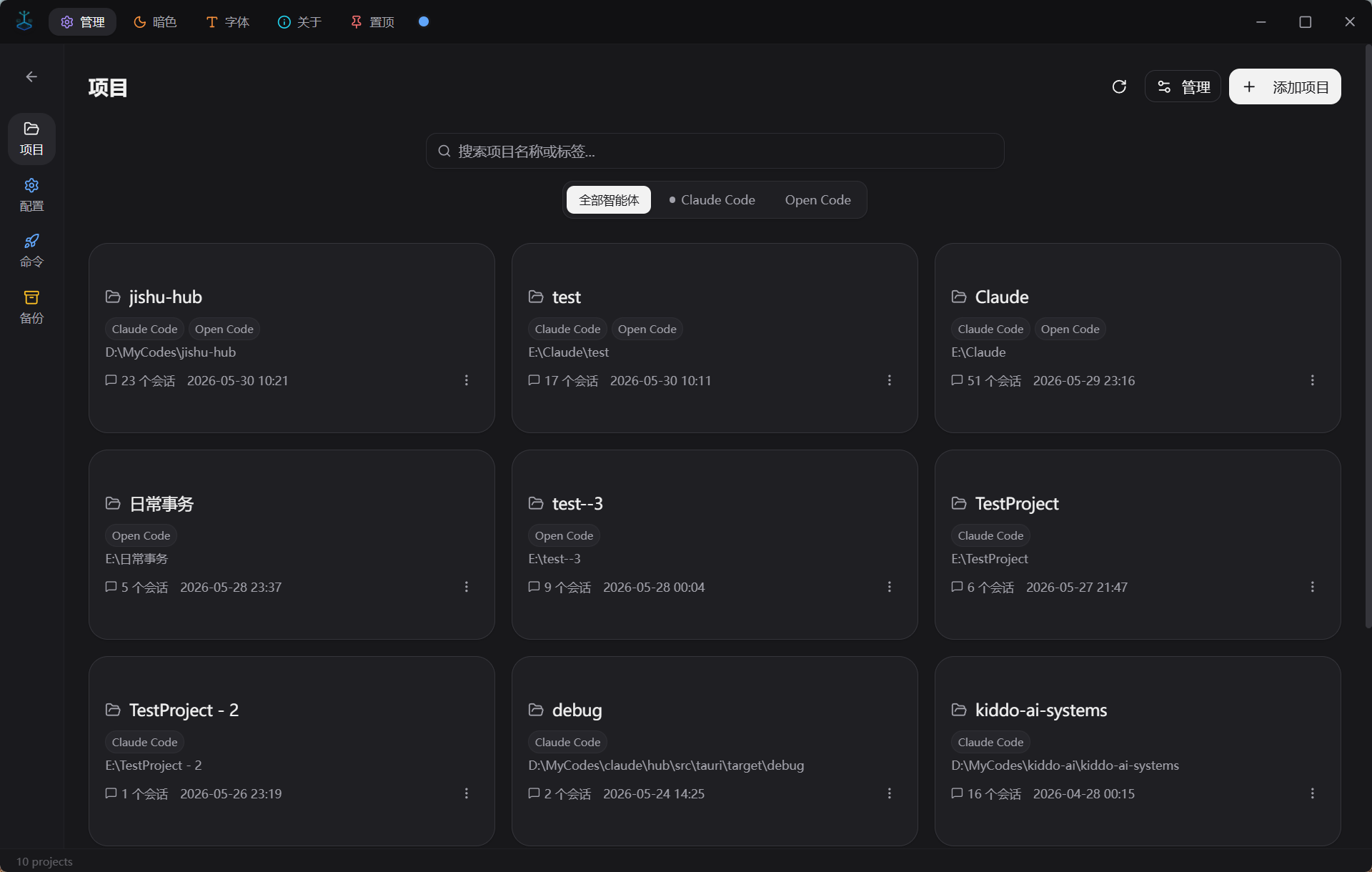
Task: Toggle the 暗色 dark theme option
Action: [x=155, y=22]
